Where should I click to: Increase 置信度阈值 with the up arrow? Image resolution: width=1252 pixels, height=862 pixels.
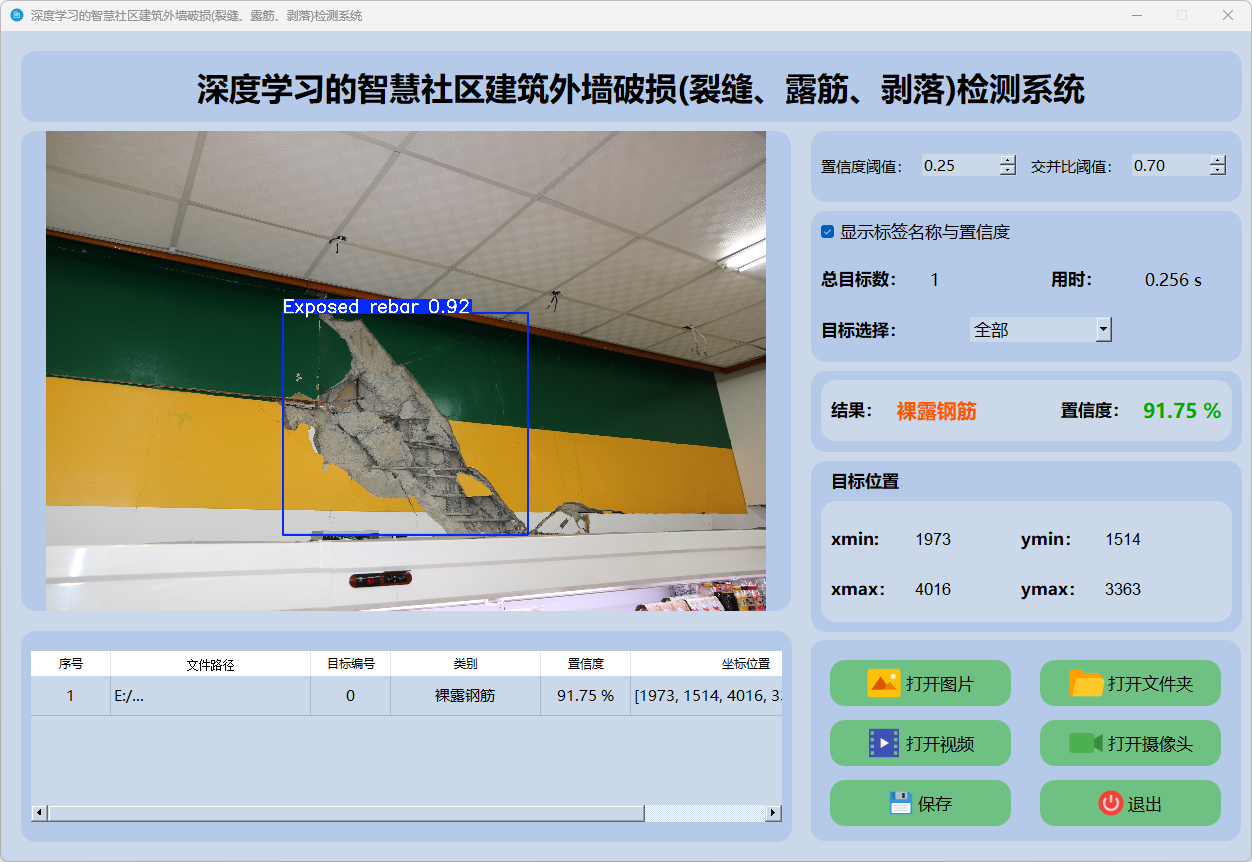1008,160
